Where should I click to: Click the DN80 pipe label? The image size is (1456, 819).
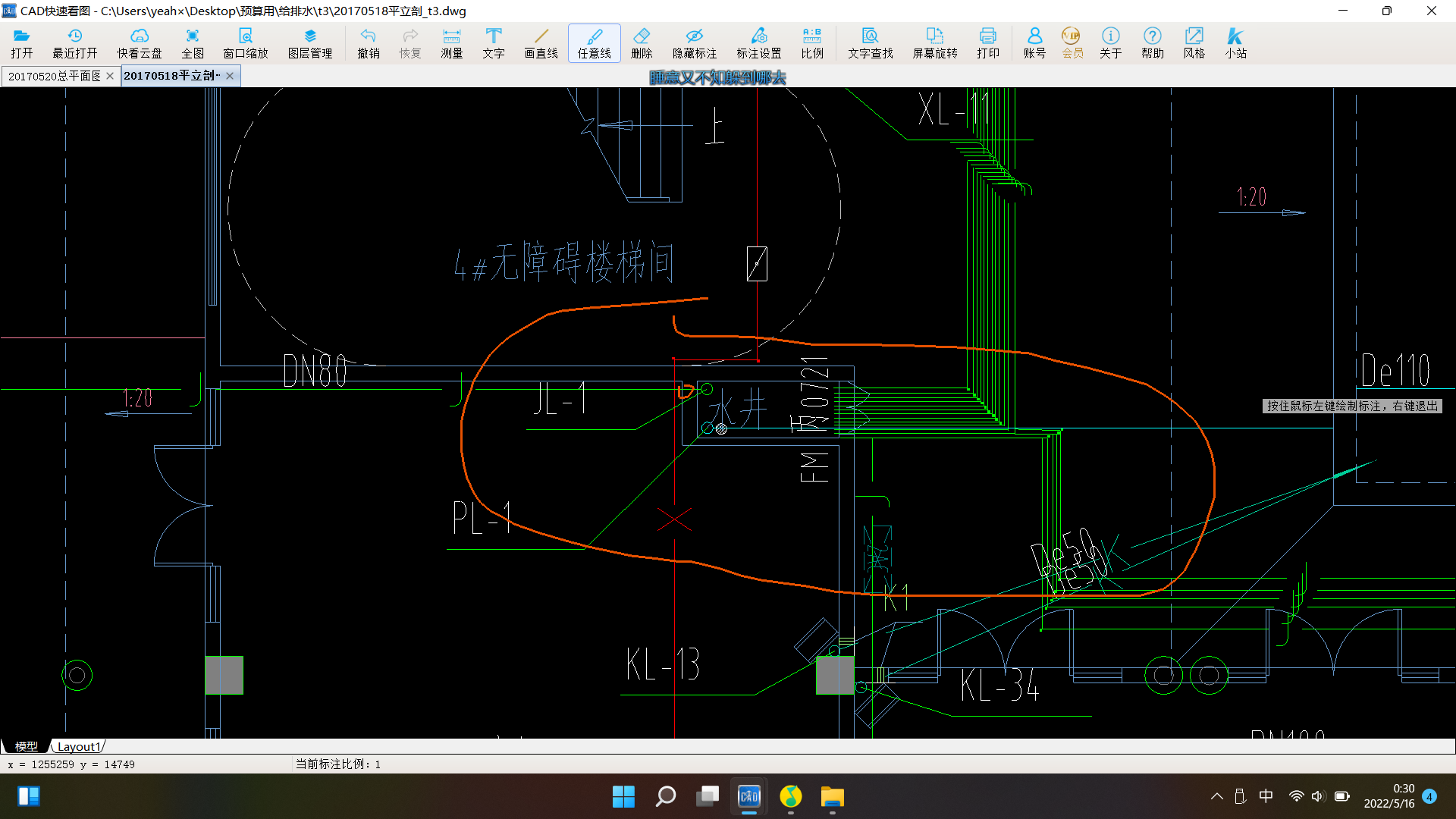tap(315, 371)
